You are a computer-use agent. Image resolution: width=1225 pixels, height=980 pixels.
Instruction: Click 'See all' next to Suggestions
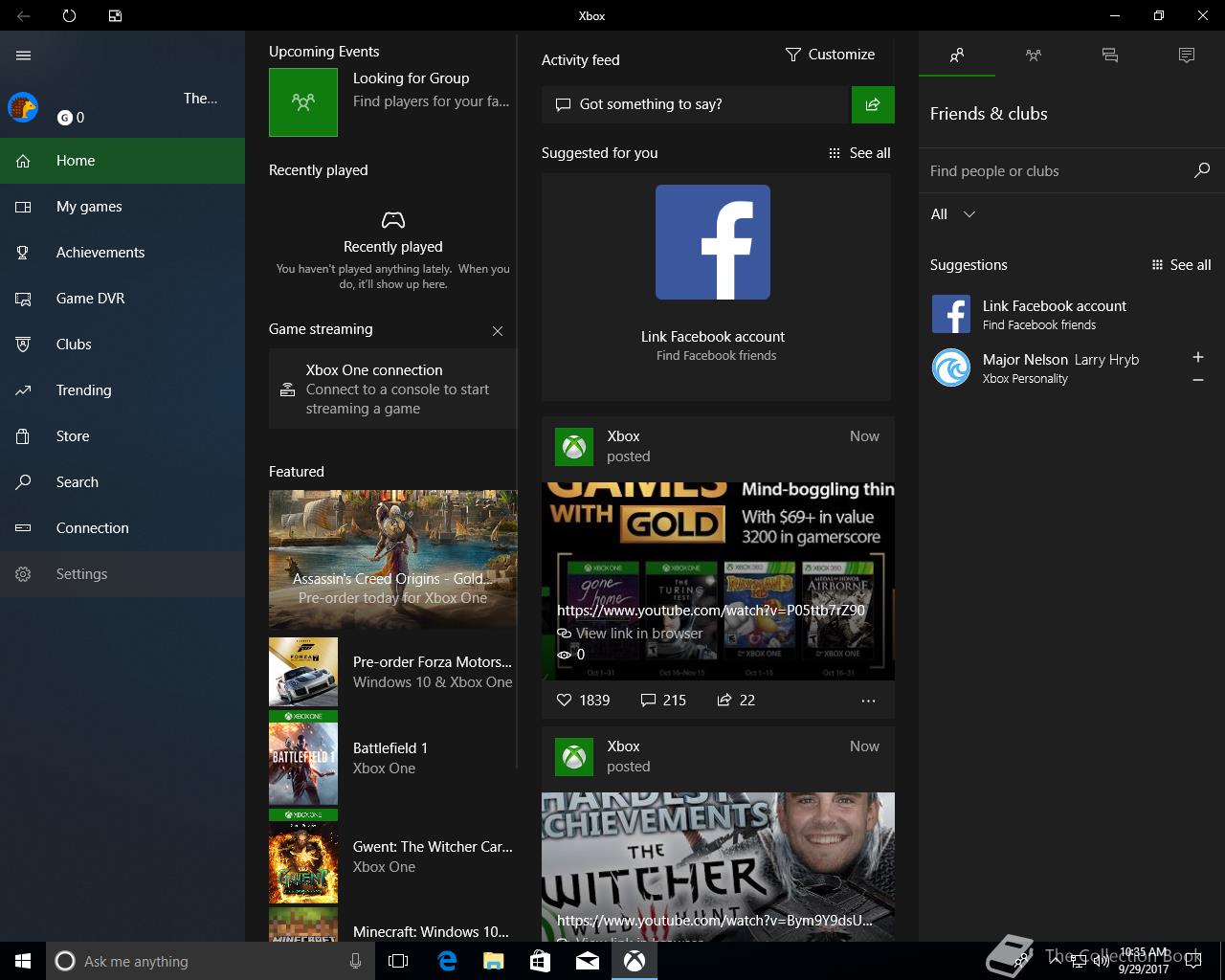click(x=1181, y=265)
